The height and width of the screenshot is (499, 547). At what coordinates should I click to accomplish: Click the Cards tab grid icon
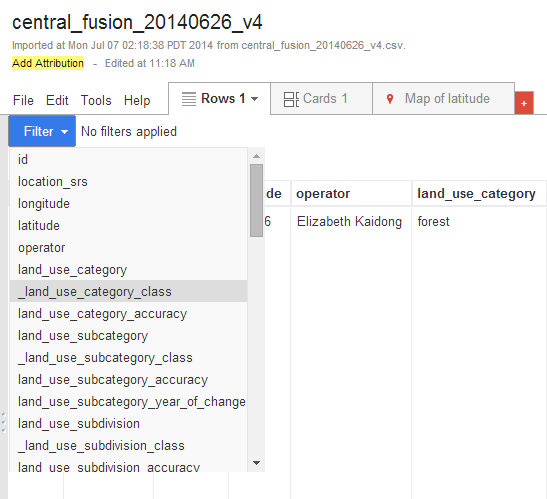tap(291, 99)
